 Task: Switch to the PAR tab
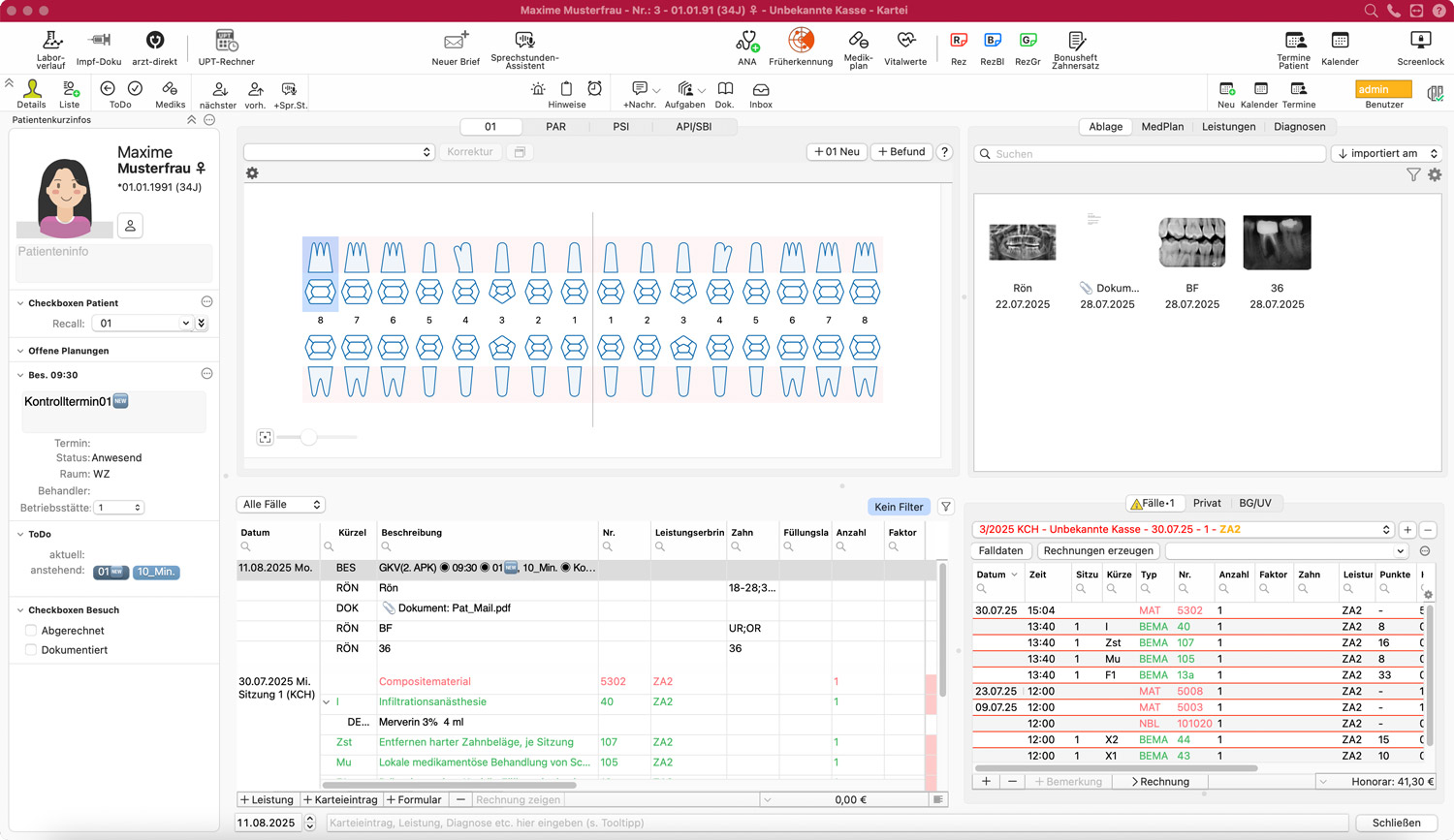(555, 127)
